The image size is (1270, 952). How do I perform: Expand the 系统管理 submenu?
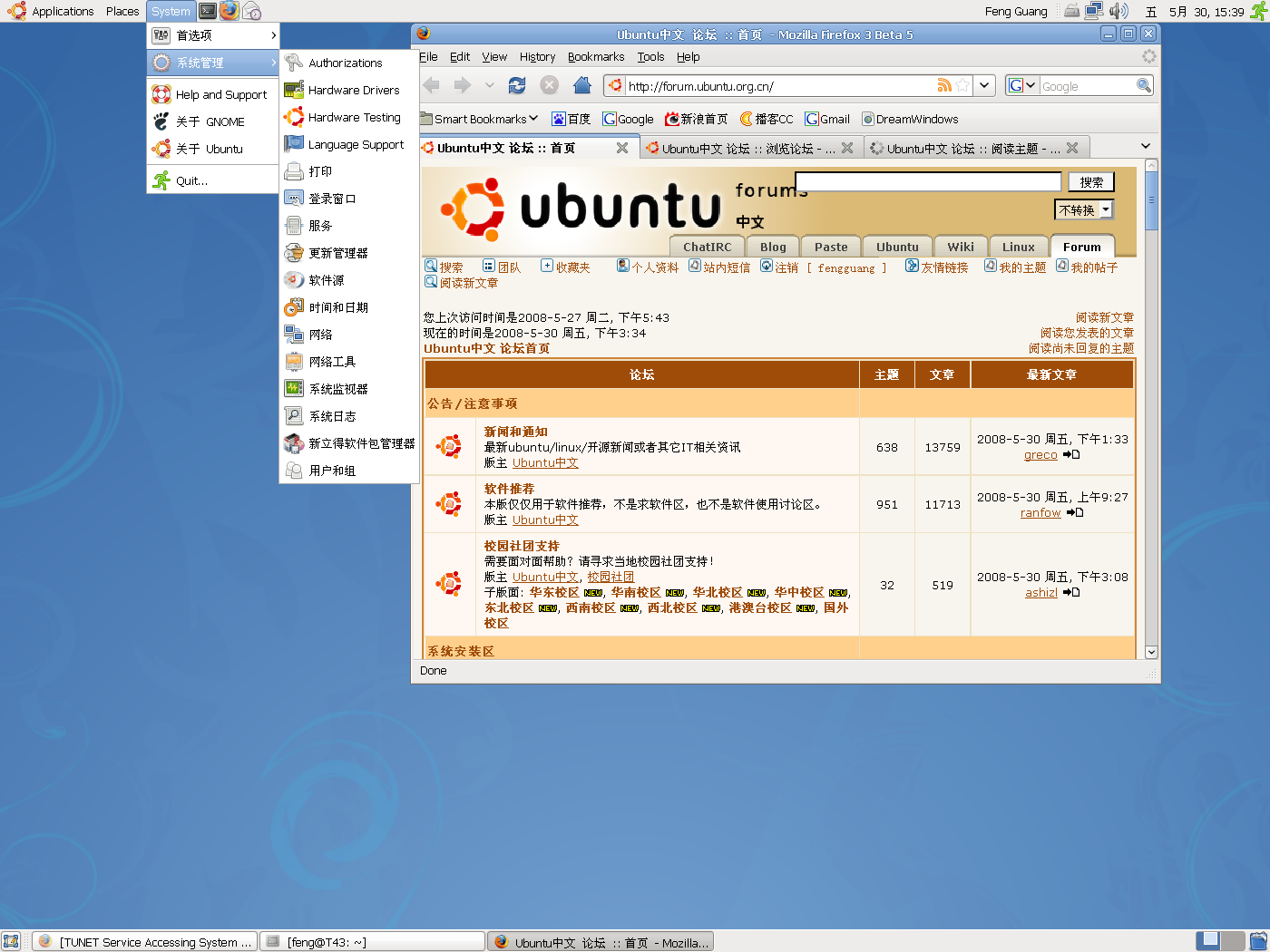213,63
